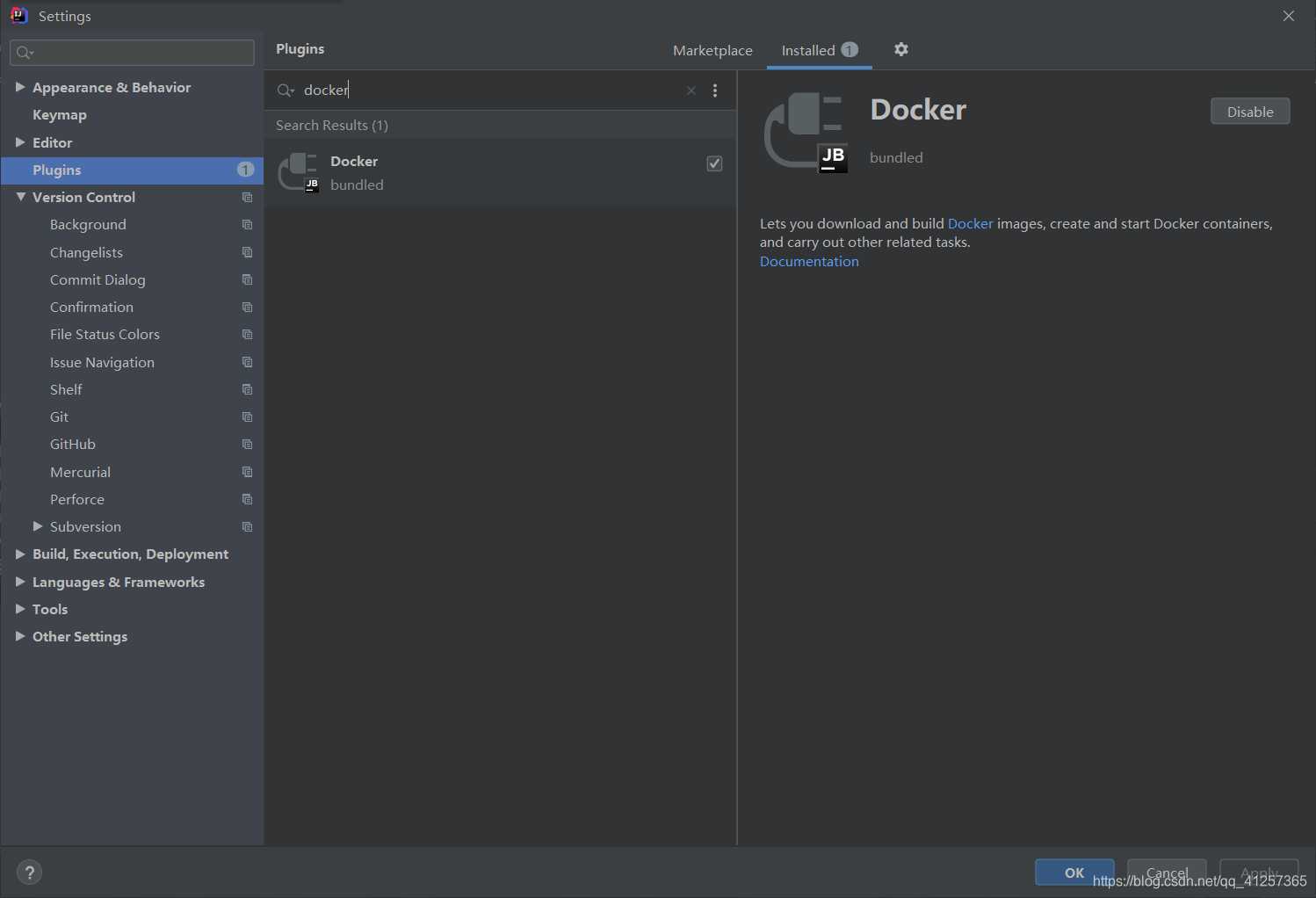Open Mercurial settings page
This screenshot has height=898, width=1316.
pyautogui.click(x=80, y=473)
